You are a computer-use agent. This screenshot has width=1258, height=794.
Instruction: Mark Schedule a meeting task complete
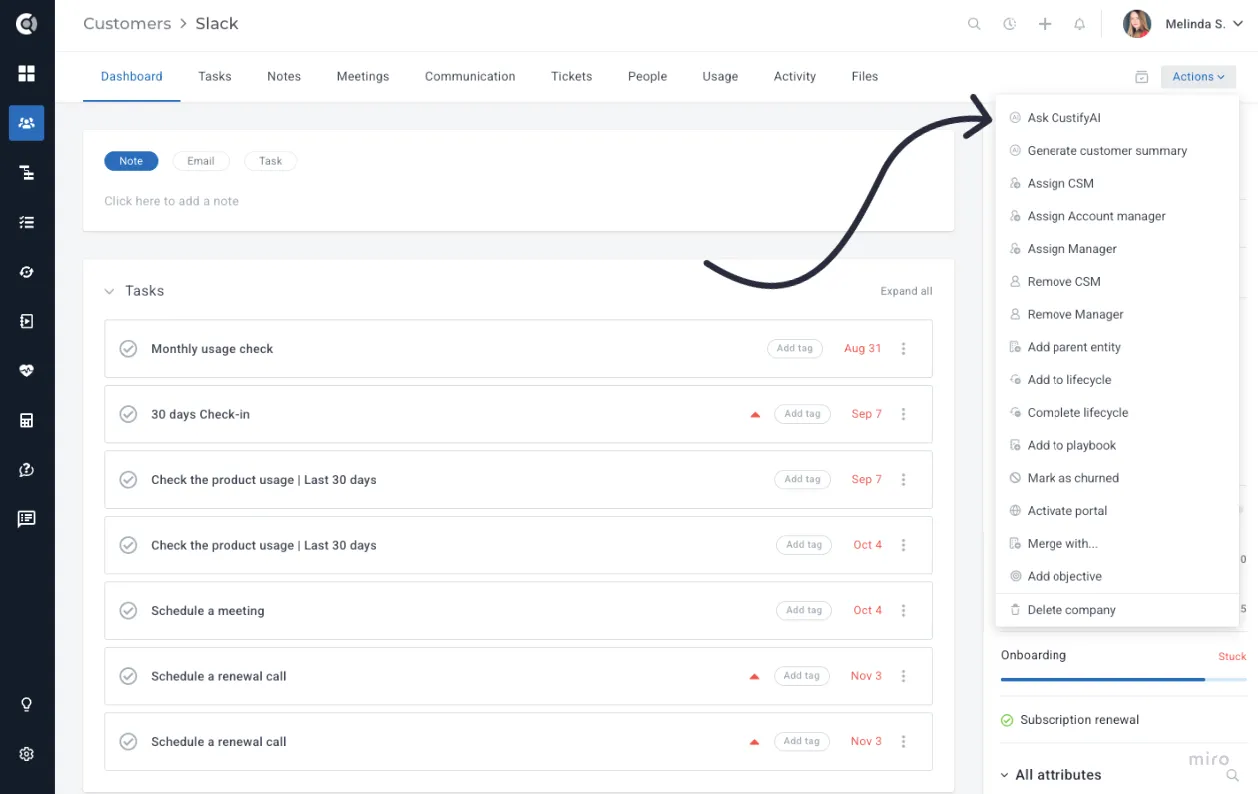[x=128, y=611]
